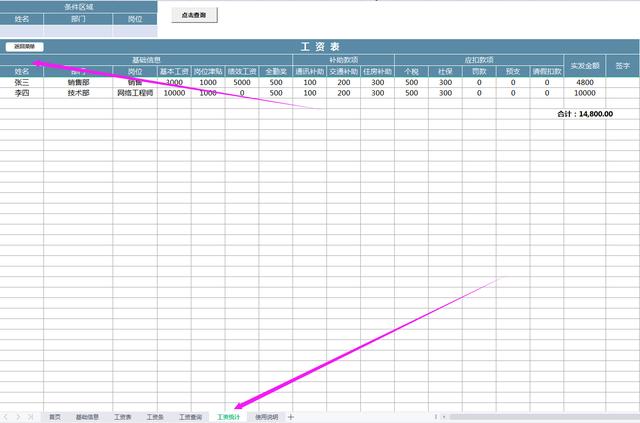Select the 技术部 department cell
Viewport: 640px width, 423px height.
[x=78, y=93]
